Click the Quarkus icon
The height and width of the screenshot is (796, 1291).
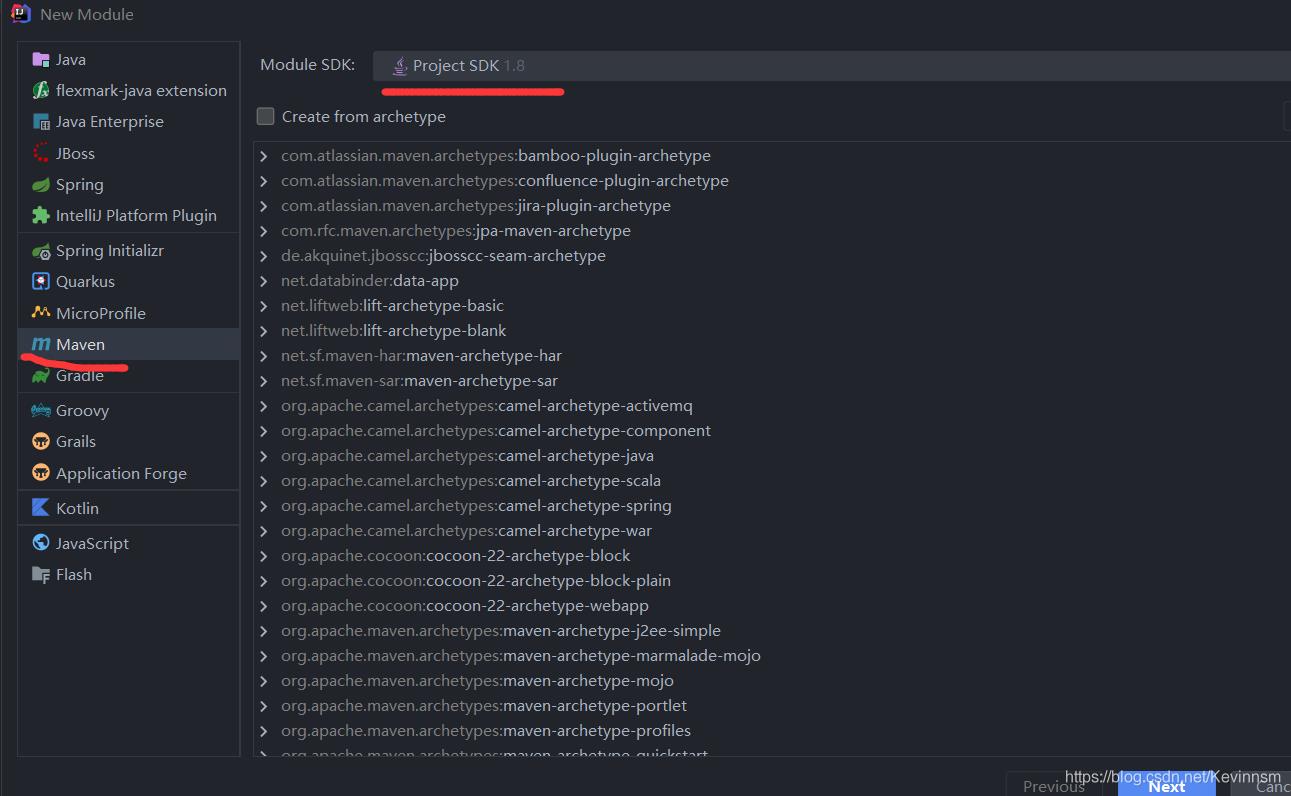click(41, 281)
